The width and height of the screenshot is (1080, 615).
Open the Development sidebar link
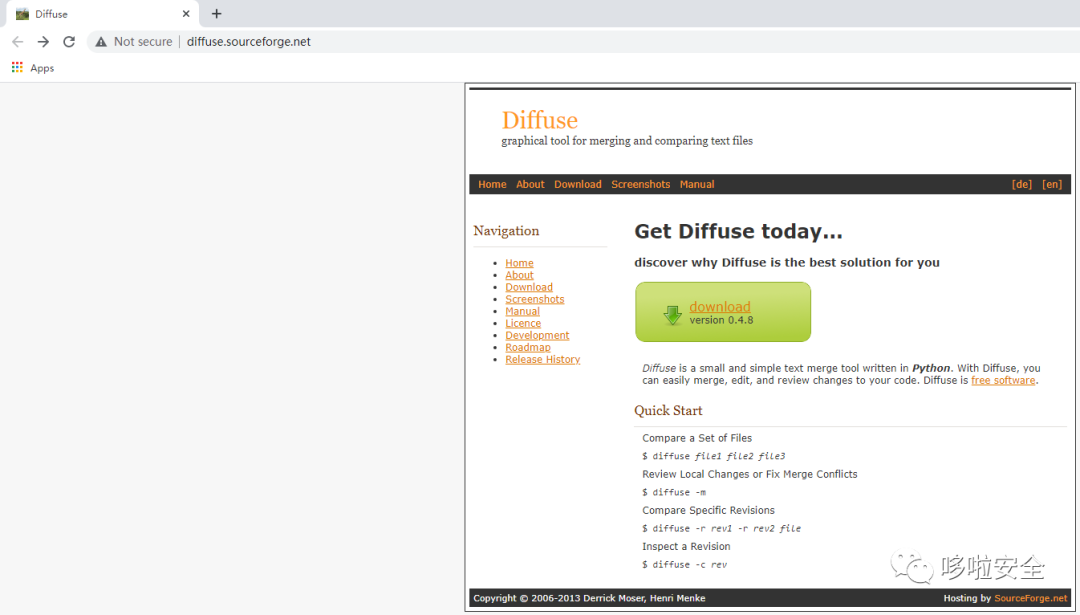[x=537, y=335]
